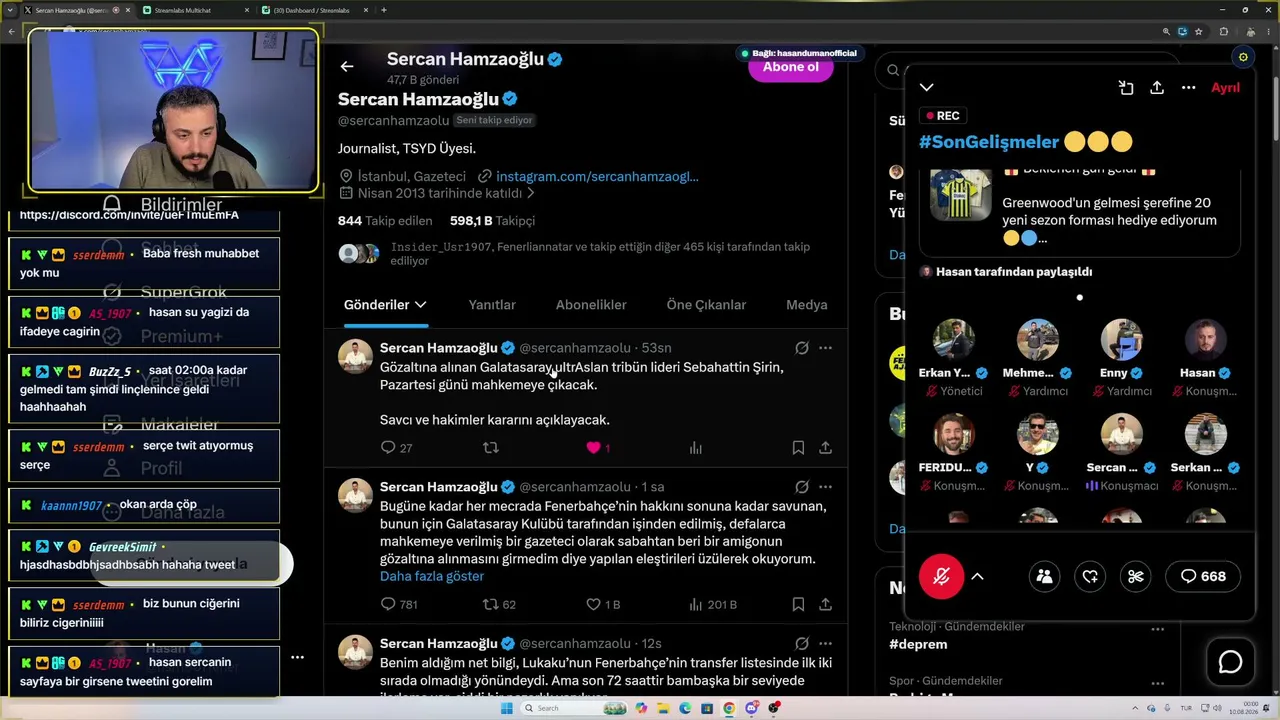The width and height of the screenshot is (1280, 720).
Task: Open the Discord invite link in chat
Action: coord(129,215)
